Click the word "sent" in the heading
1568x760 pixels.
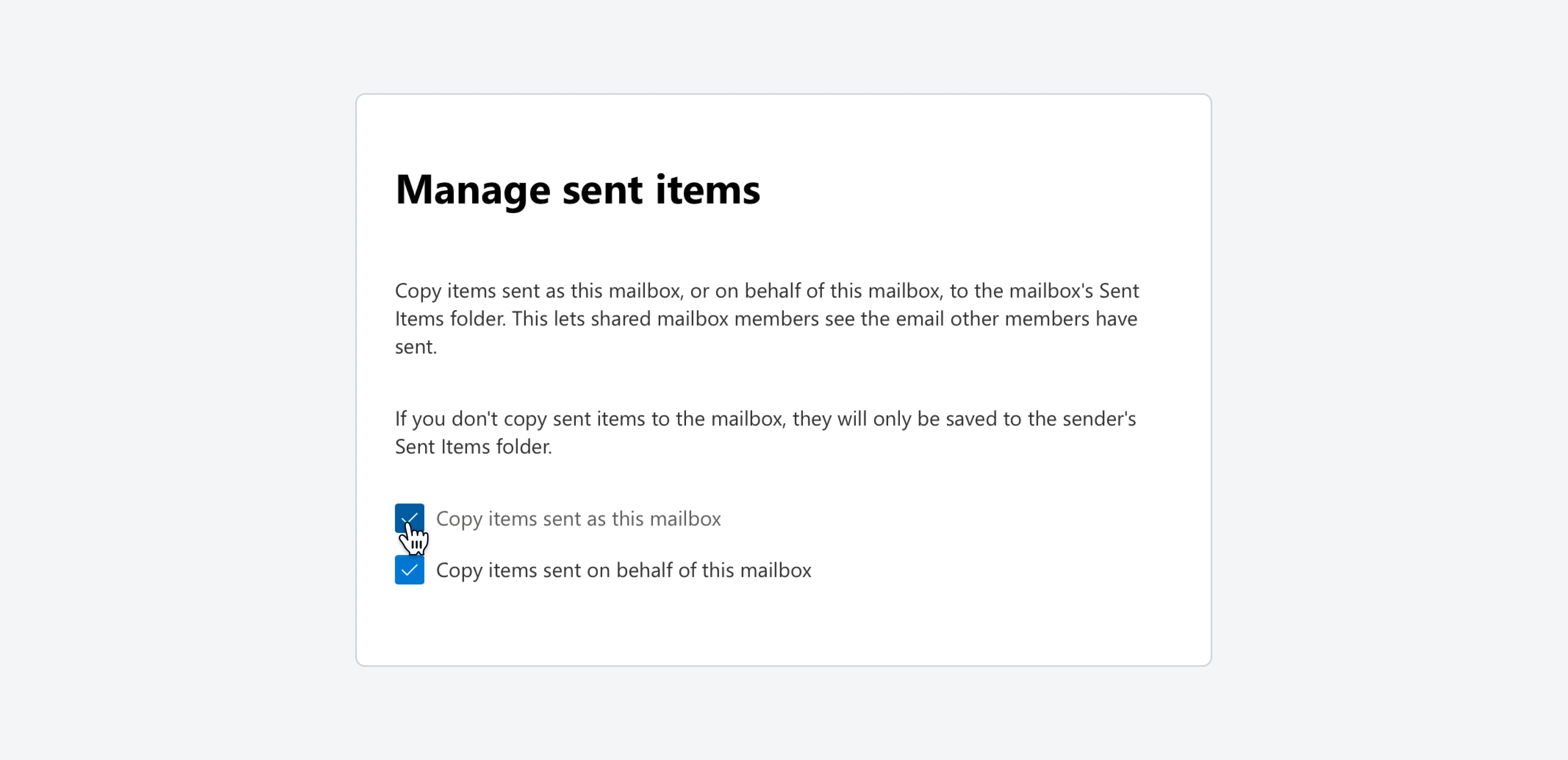point(602,190)
